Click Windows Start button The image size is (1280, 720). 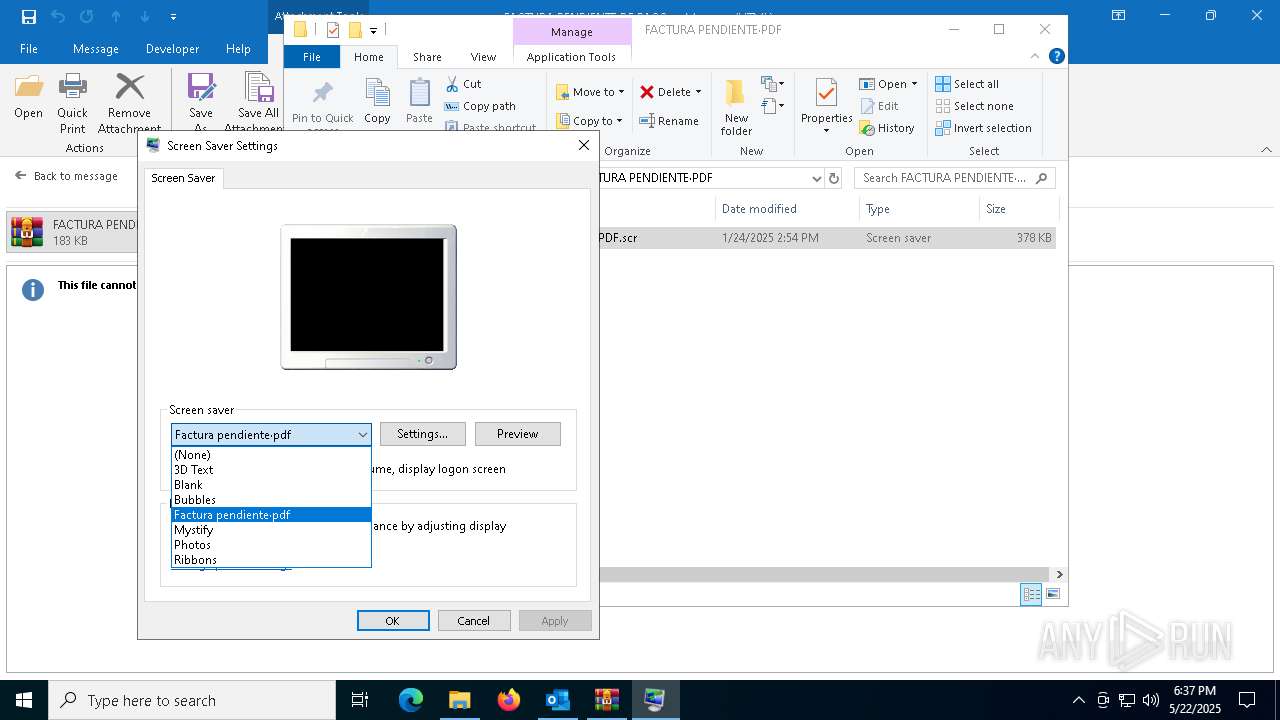[24, 700]
